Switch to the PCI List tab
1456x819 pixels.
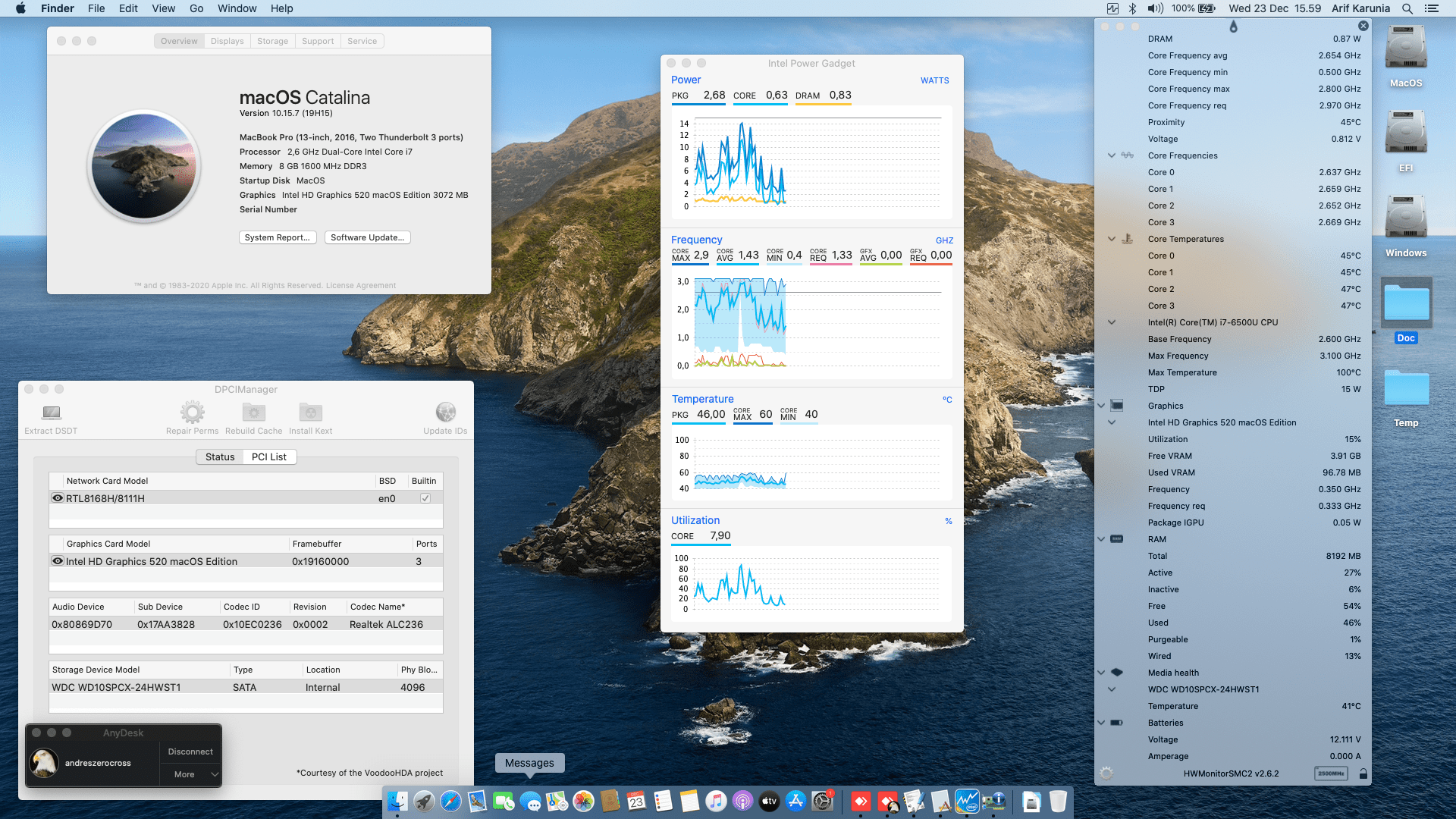pyautogui.click(x=269, y=457)
